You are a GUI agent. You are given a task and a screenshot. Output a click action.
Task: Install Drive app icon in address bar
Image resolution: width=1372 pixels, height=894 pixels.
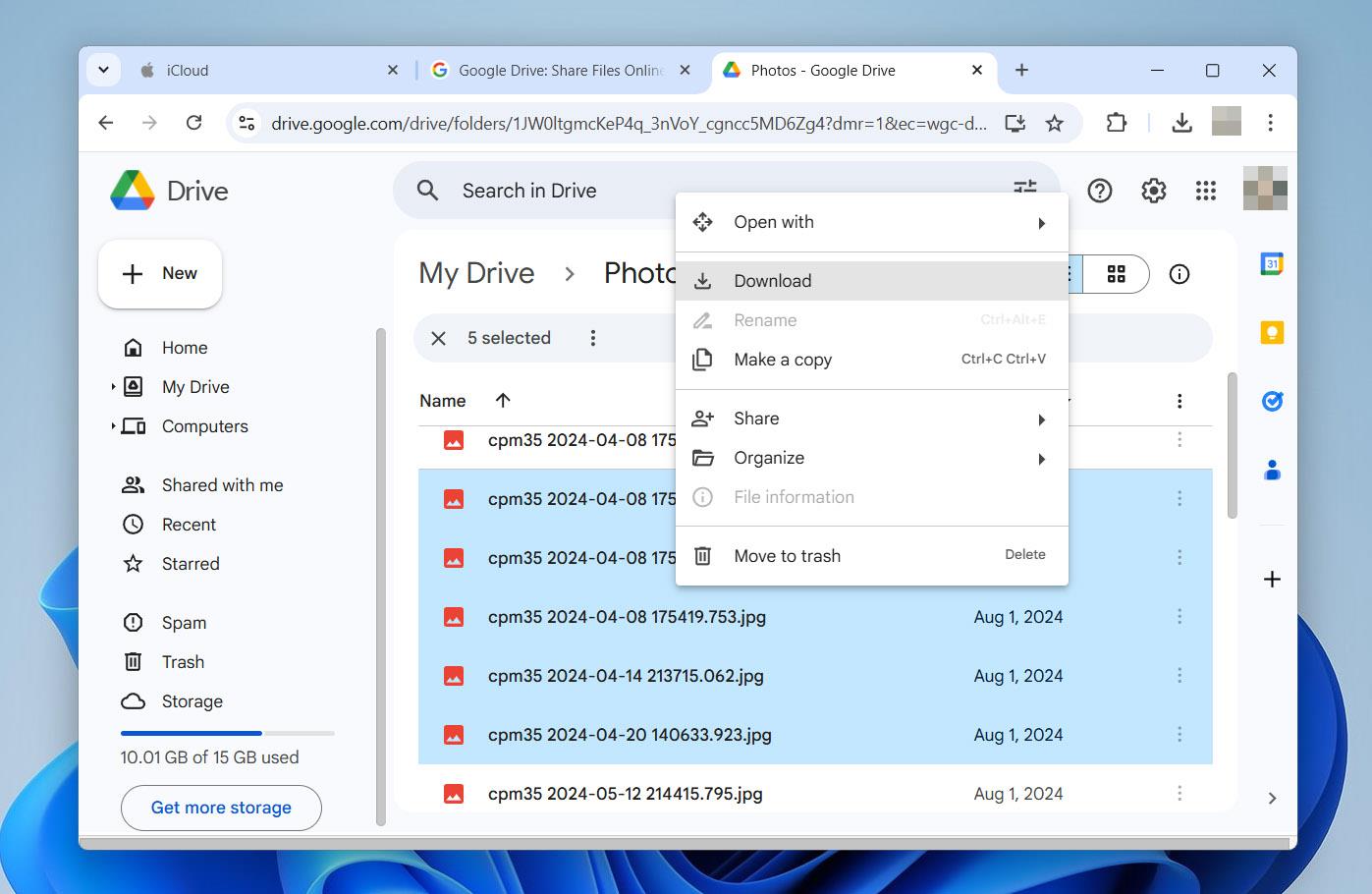1015,123
